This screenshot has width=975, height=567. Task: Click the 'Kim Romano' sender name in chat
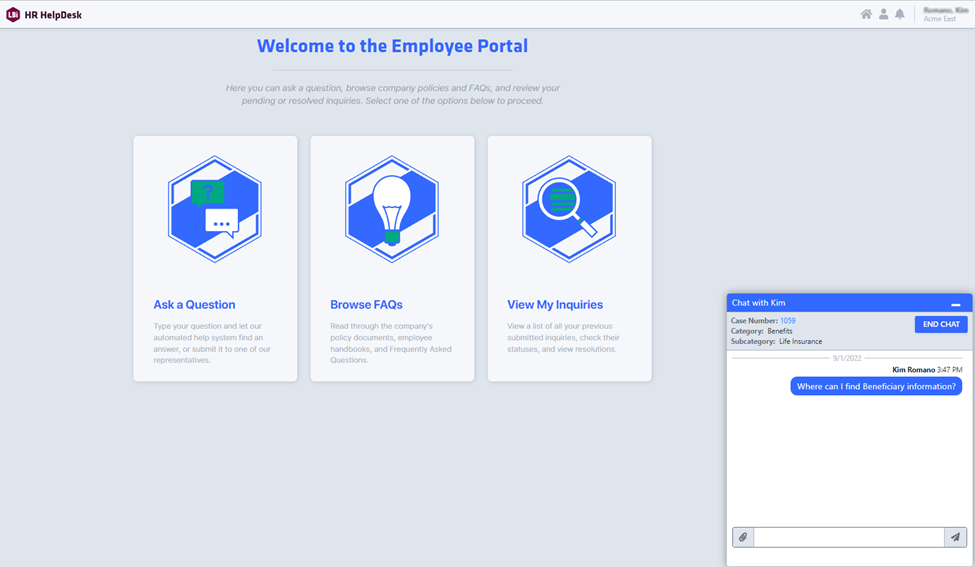[913, 370]
